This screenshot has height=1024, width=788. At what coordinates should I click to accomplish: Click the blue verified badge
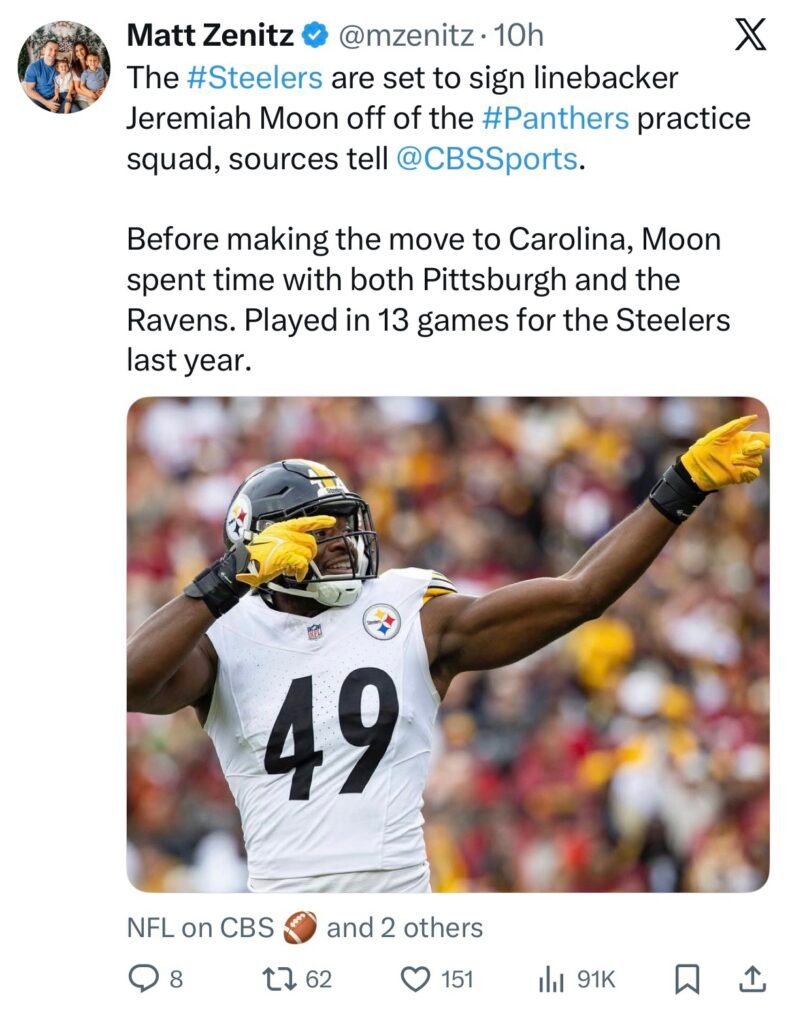coord(315,36)
